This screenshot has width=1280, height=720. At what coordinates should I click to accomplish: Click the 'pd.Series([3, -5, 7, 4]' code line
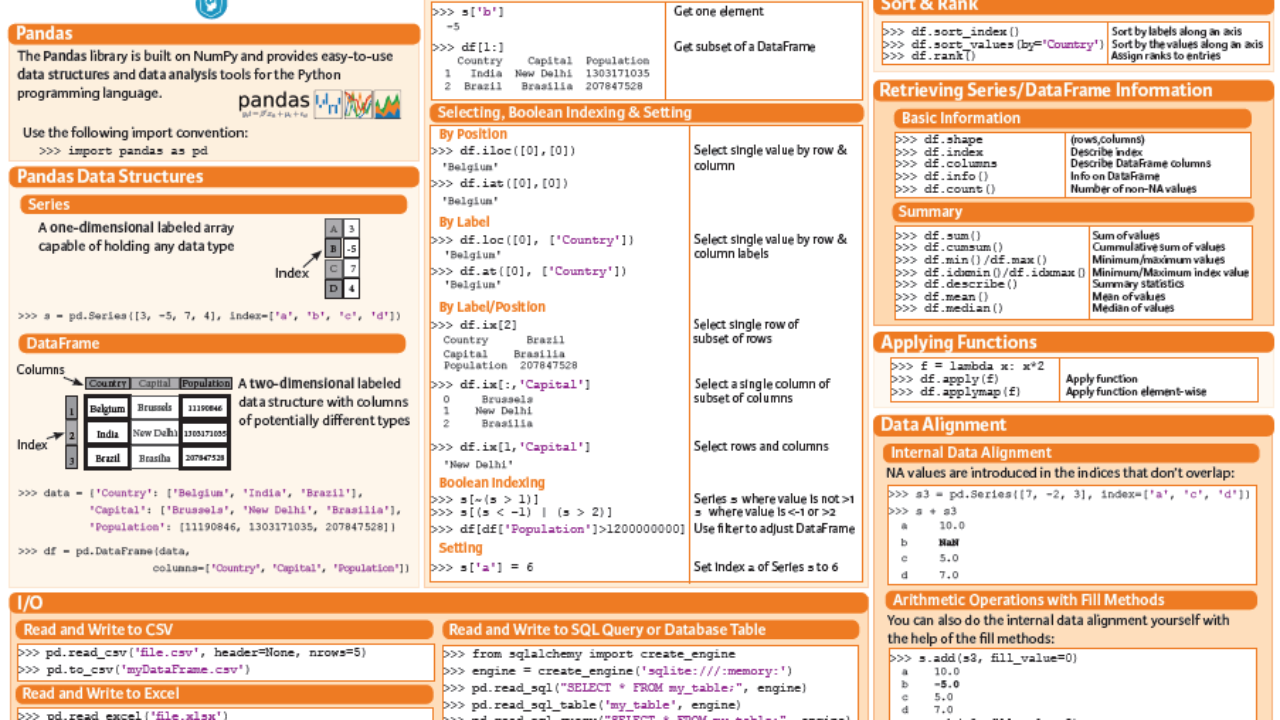click(x=209, y=316)
